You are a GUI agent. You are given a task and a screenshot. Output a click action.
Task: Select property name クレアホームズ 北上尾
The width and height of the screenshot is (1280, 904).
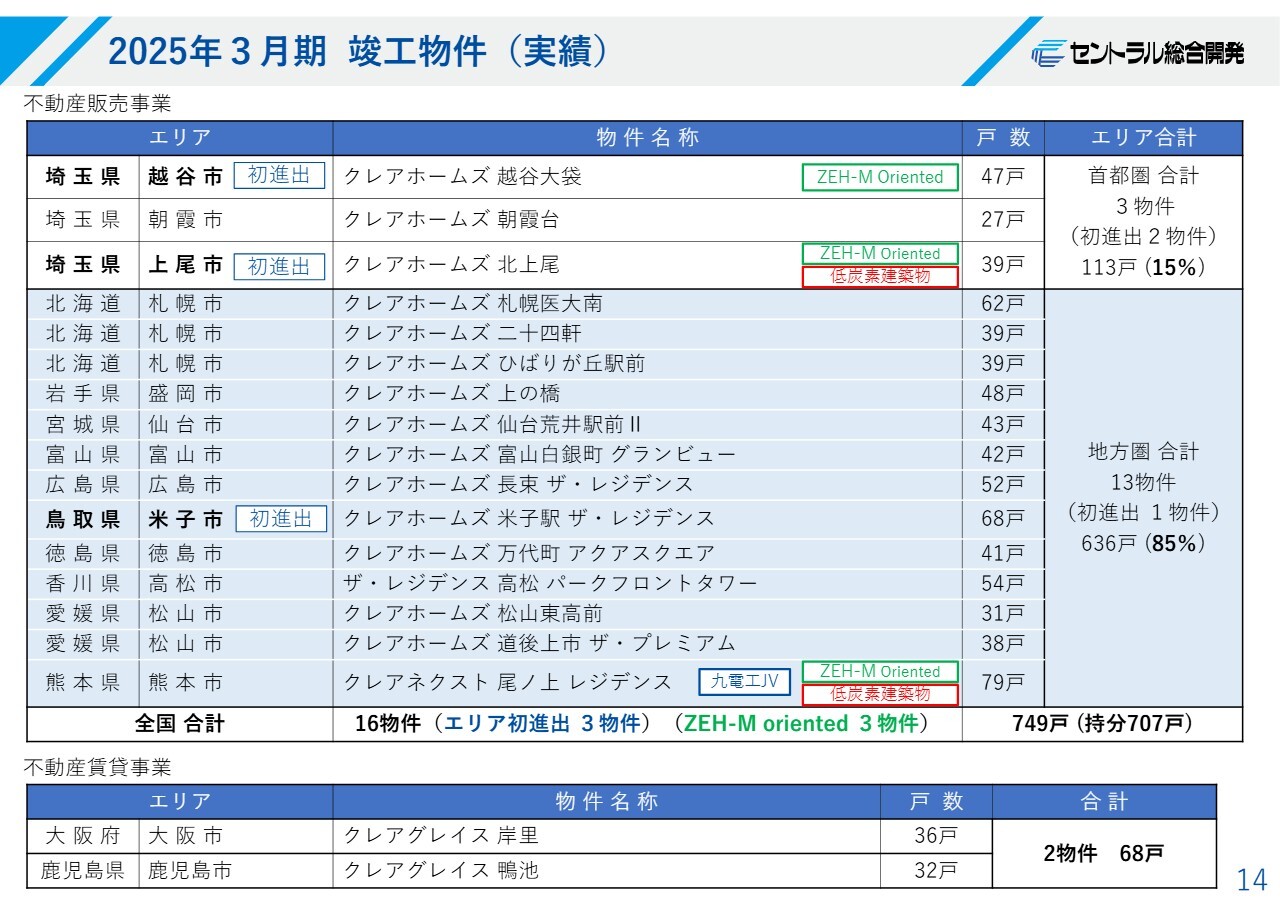451,265
